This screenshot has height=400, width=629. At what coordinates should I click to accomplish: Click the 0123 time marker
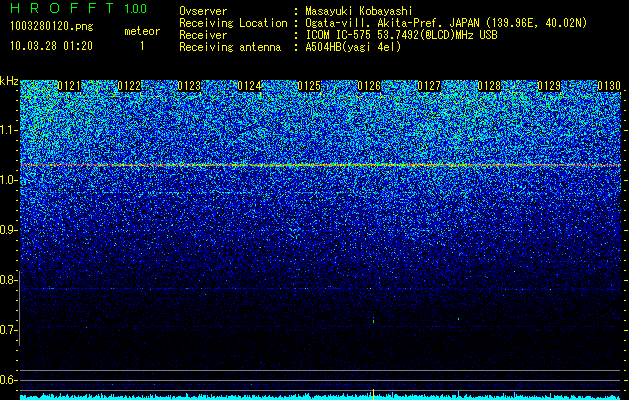[x=189, y=86]
